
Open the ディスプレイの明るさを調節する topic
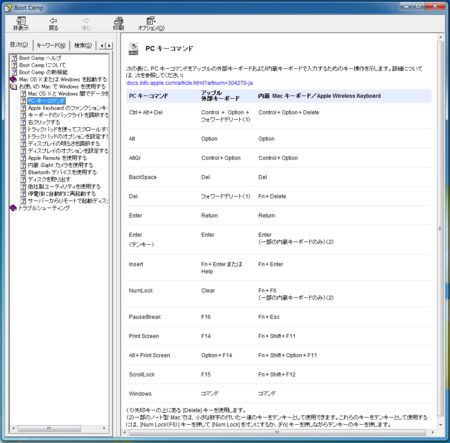(x=64, y=144)
